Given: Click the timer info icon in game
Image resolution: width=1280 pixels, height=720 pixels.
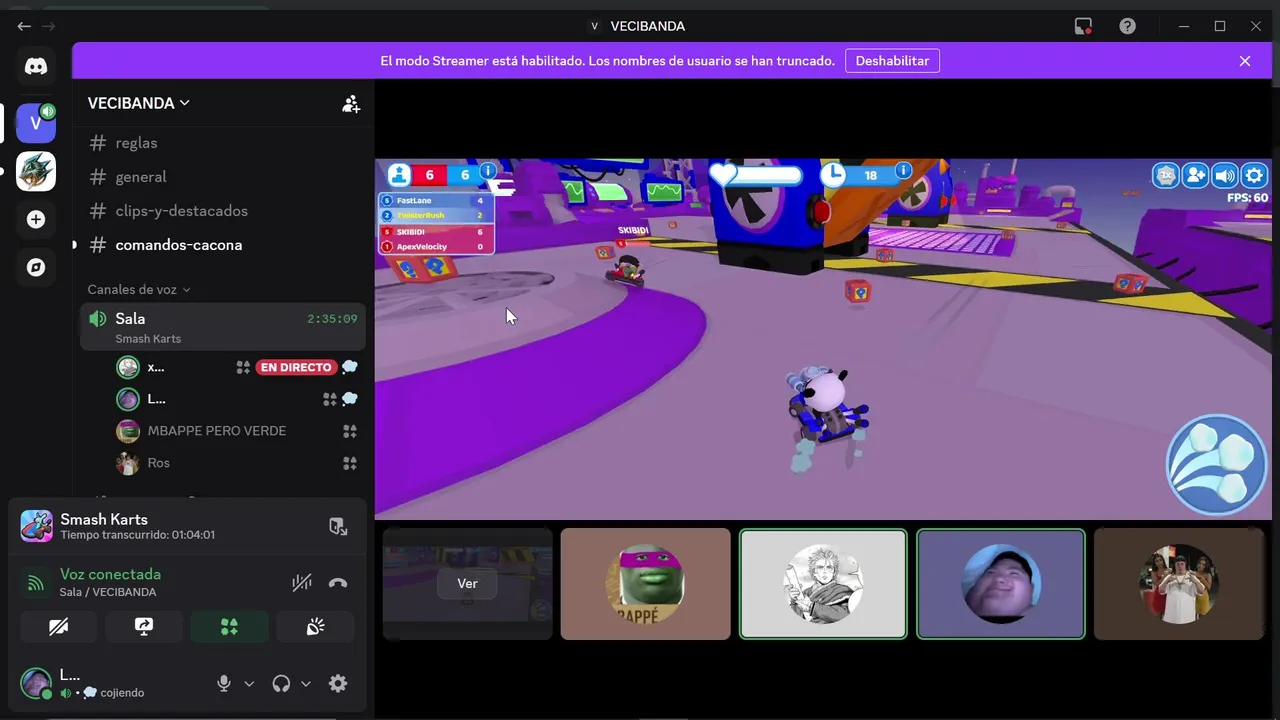Looking at the screenshot, I should click(x=903, y=171).
